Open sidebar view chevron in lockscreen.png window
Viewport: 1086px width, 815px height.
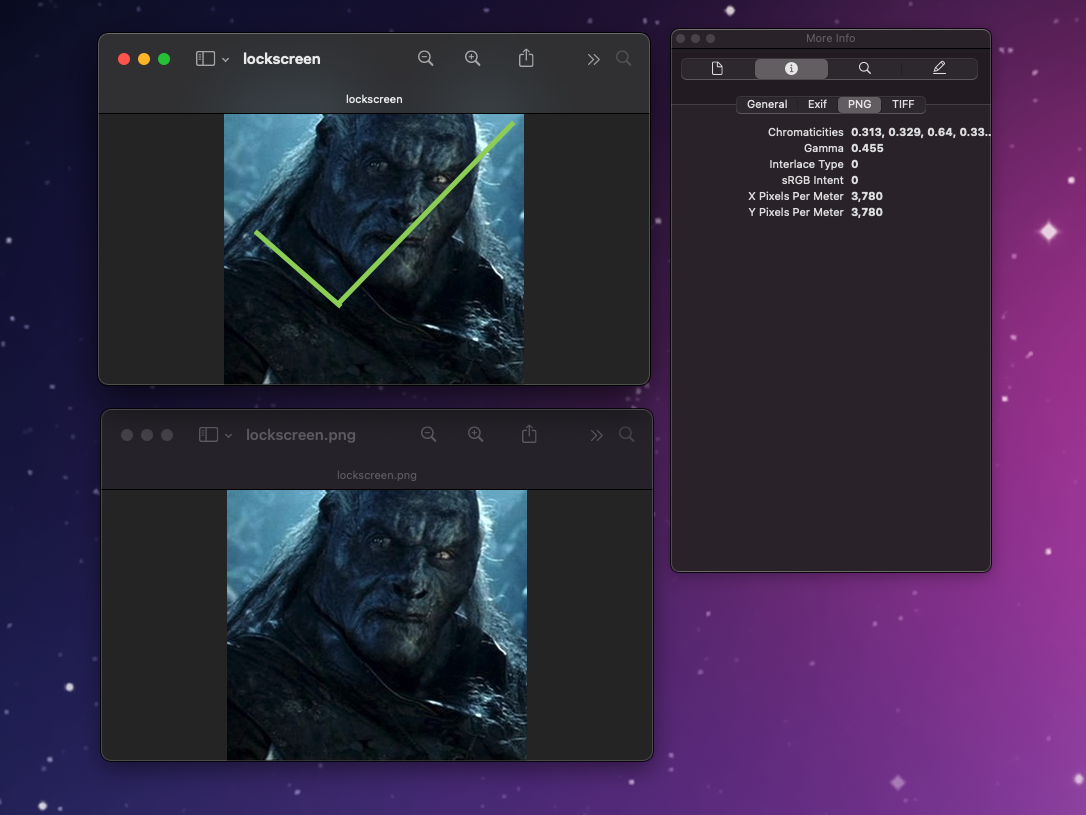[x=229, y=436]
